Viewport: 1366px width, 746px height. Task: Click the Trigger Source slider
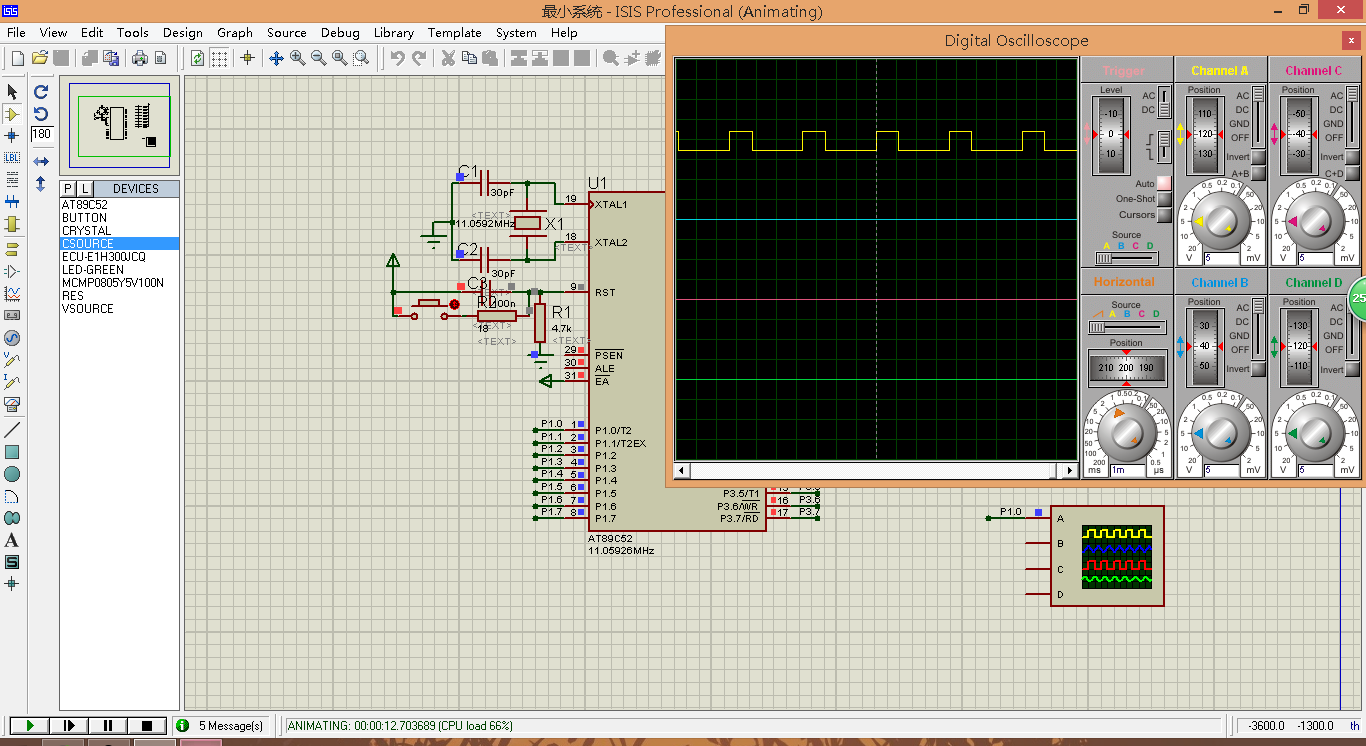coord(1128,257)
